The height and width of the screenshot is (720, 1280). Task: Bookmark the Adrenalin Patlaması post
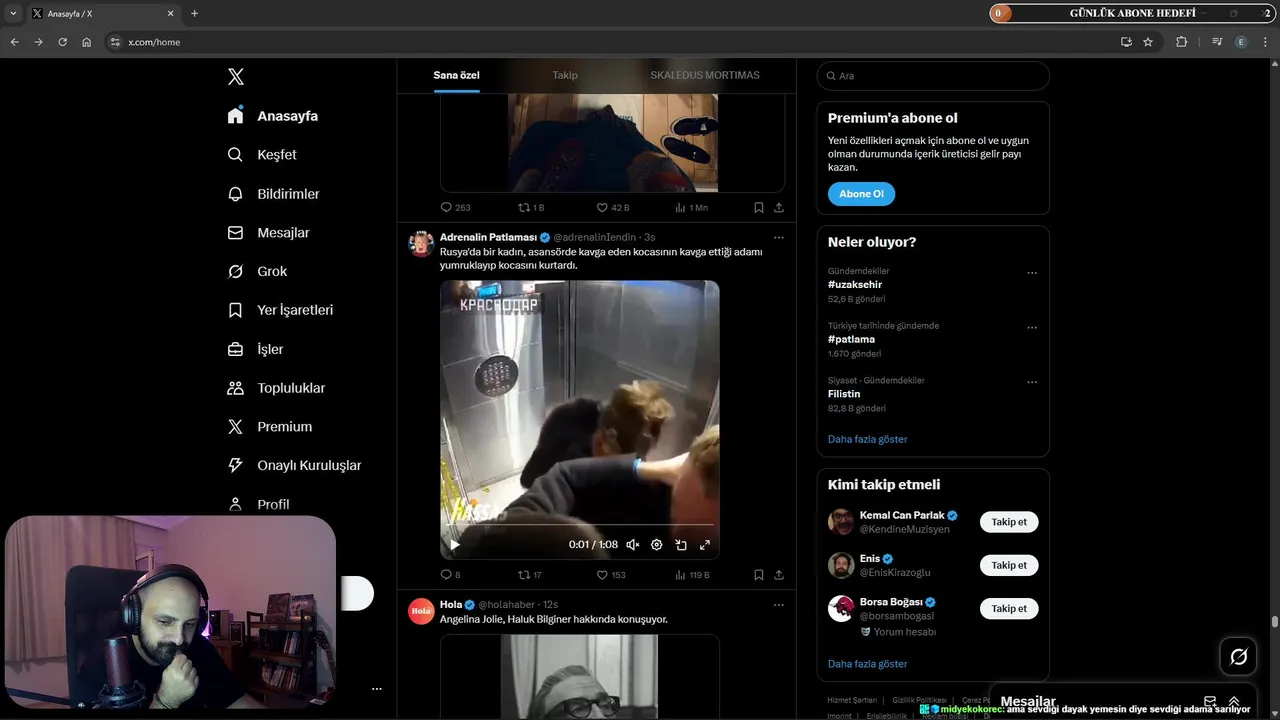tap(759, 575)
